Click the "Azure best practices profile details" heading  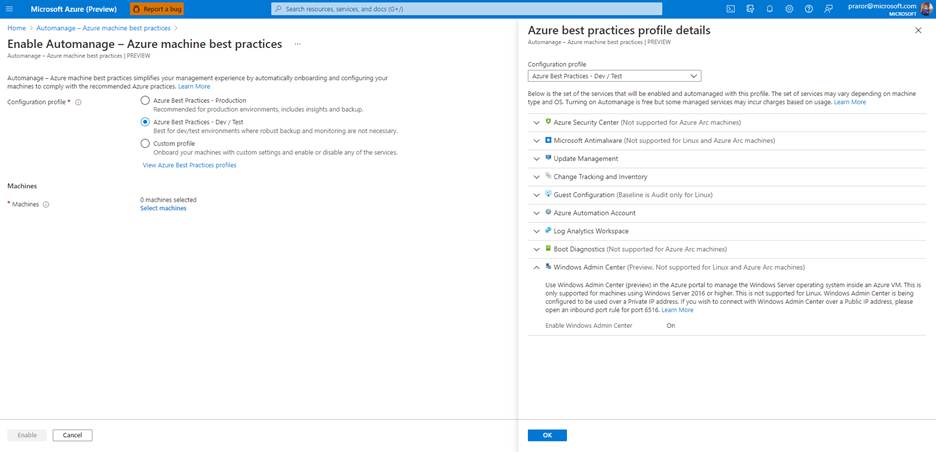click(x=619, y=30)
